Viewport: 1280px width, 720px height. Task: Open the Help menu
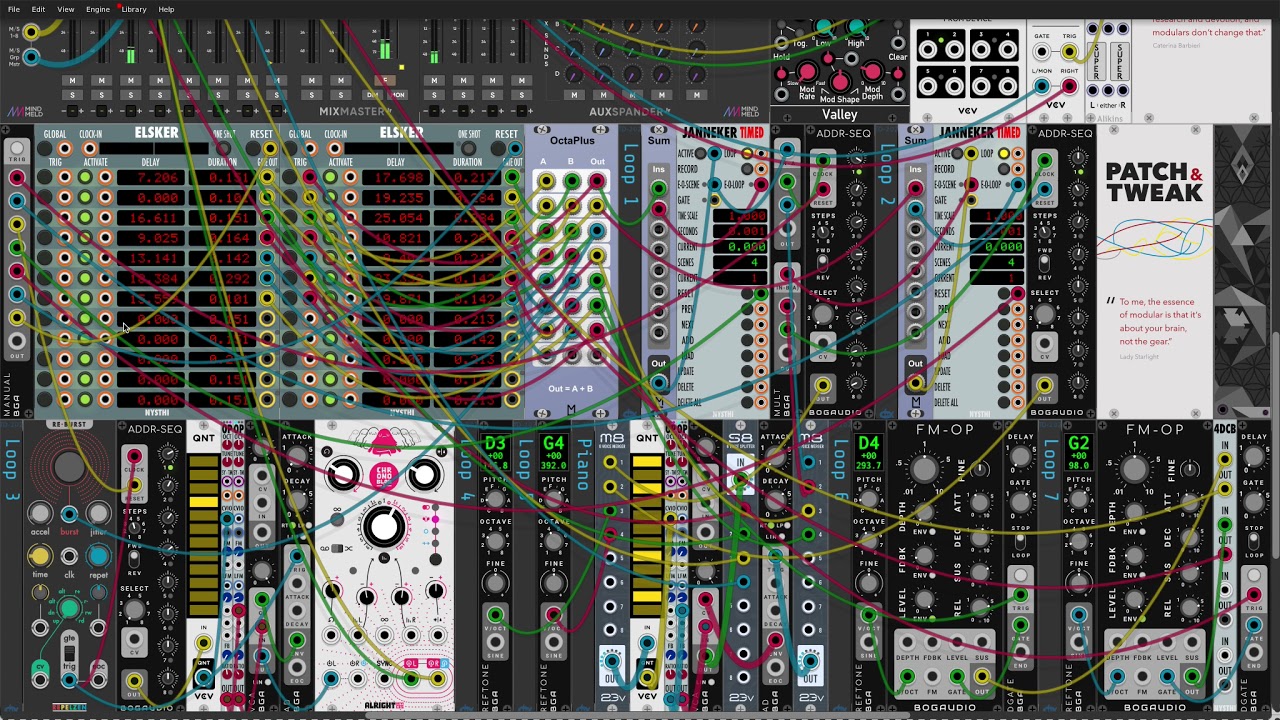tap(166, 10)
